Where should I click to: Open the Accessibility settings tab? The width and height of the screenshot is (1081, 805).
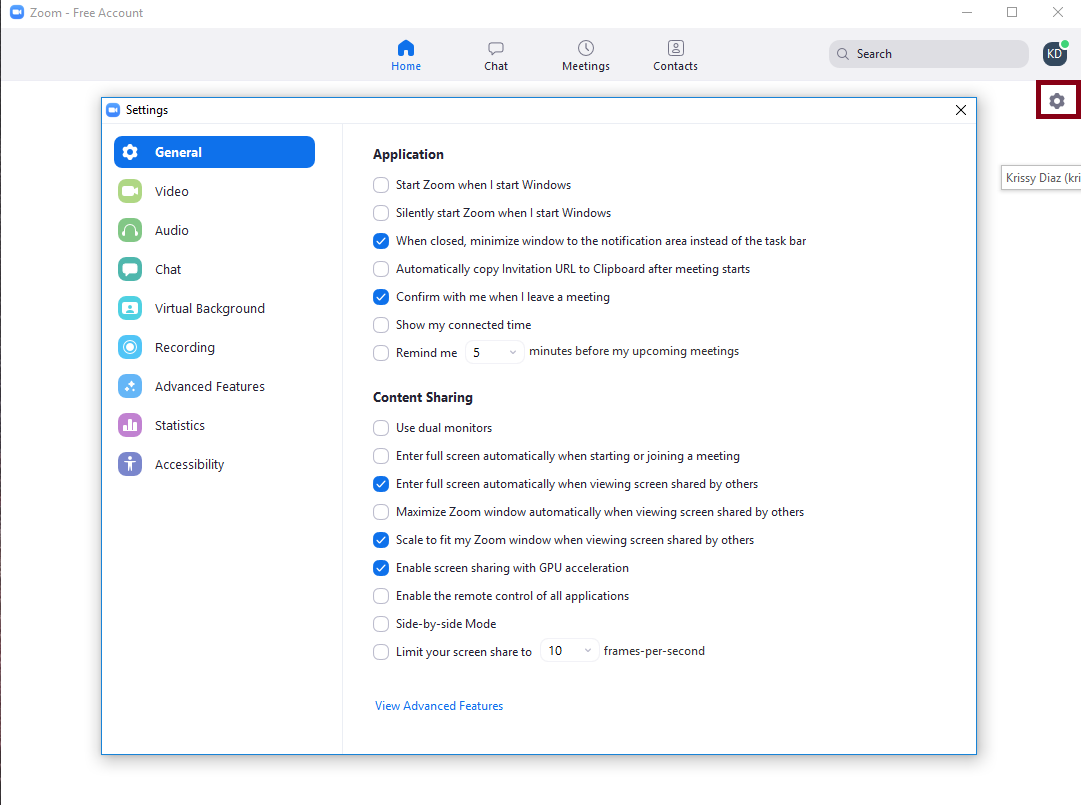point(214,464)
